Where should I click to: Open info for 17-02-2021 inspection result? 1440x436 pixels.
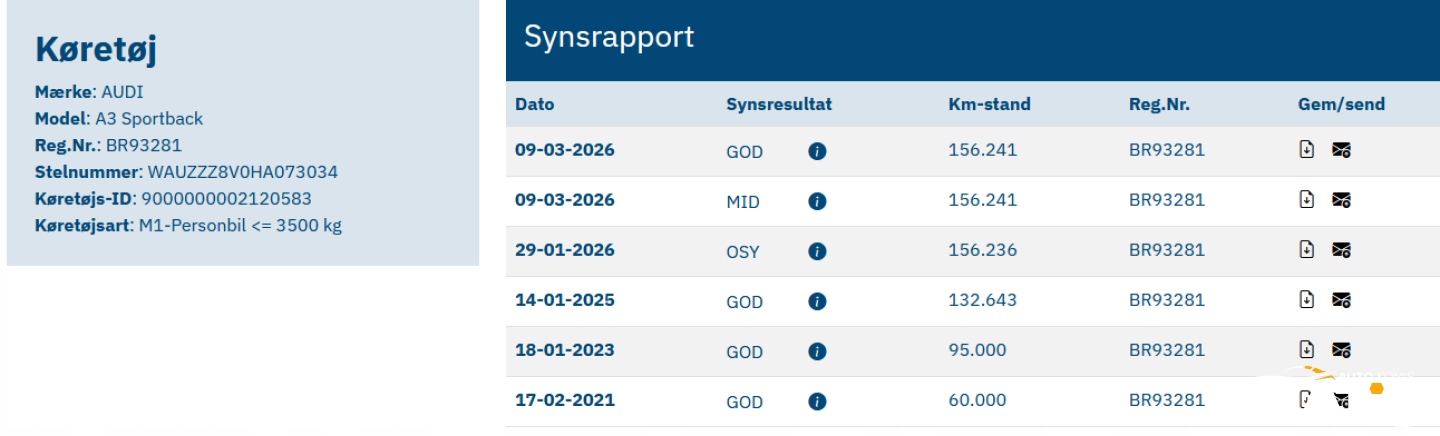coord(817,402)
